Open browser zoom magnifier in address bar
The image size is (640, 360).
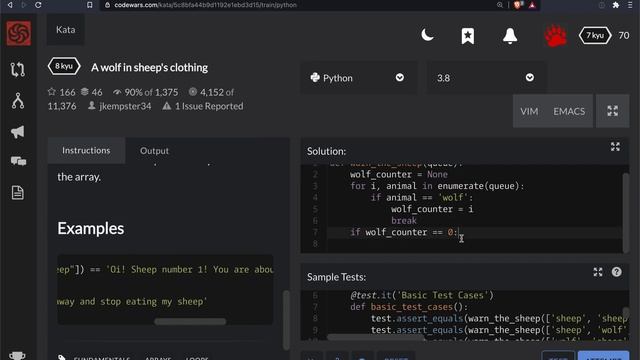point(500,5)
